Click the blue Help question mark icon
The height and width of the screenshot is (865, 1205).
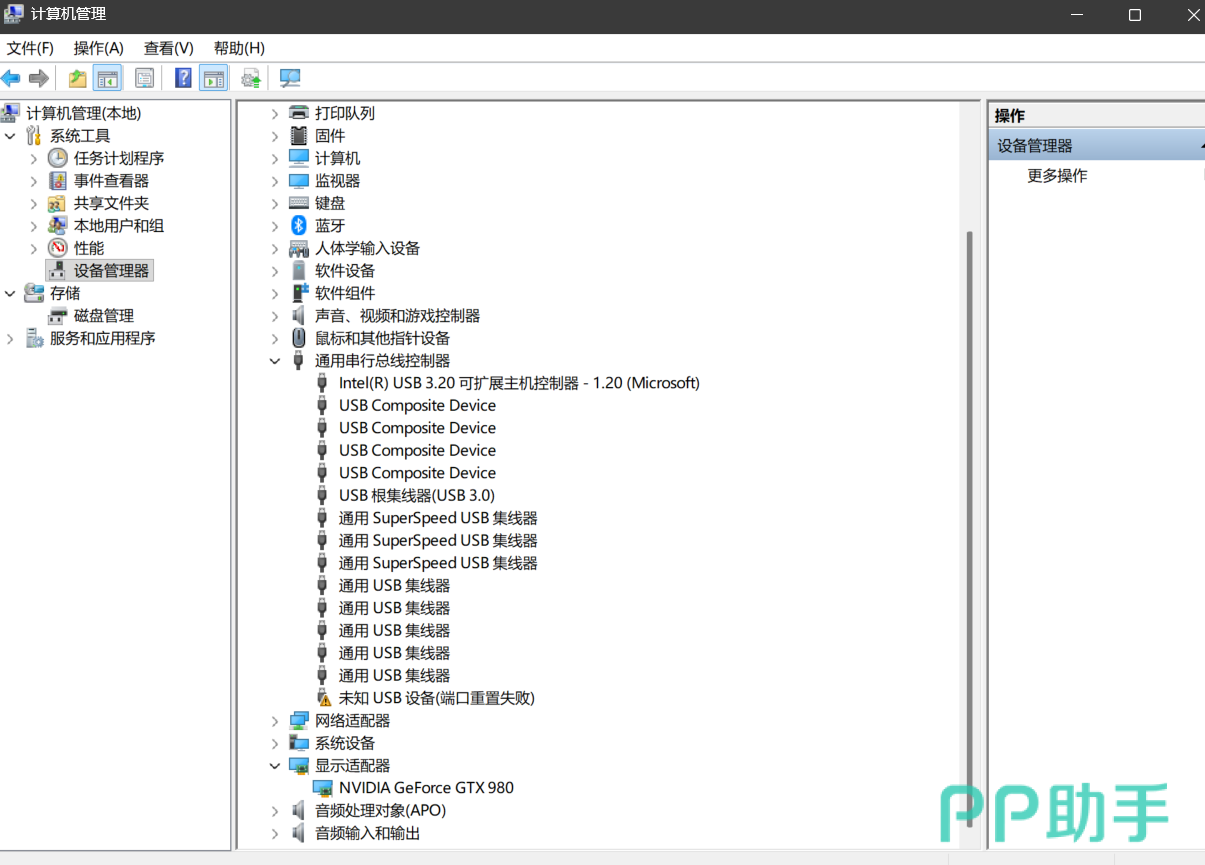point(183,78)
